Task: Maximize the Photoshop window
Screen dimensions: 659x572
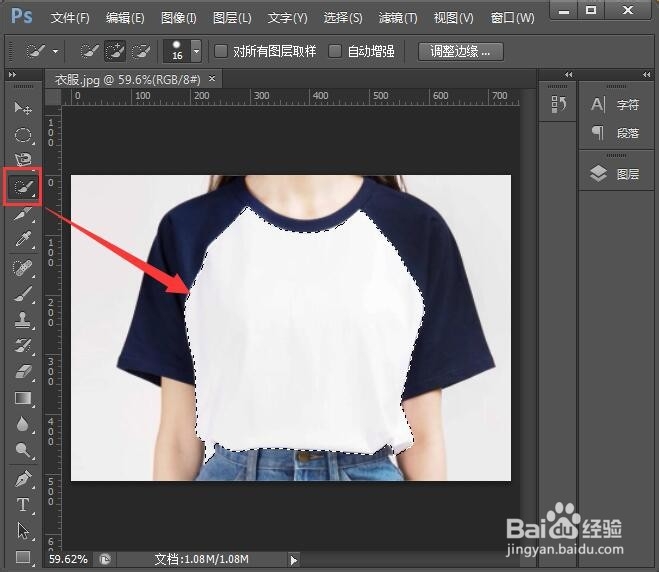Action: coord(591,11)
